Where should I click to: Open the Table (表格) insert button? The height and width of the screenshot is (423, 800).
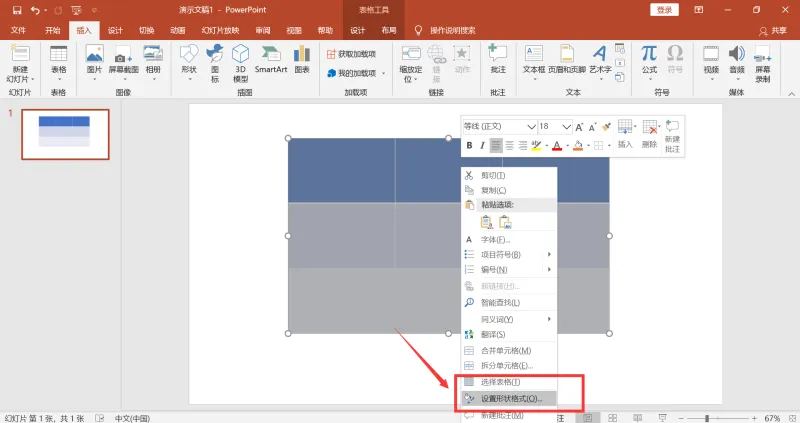59,63
